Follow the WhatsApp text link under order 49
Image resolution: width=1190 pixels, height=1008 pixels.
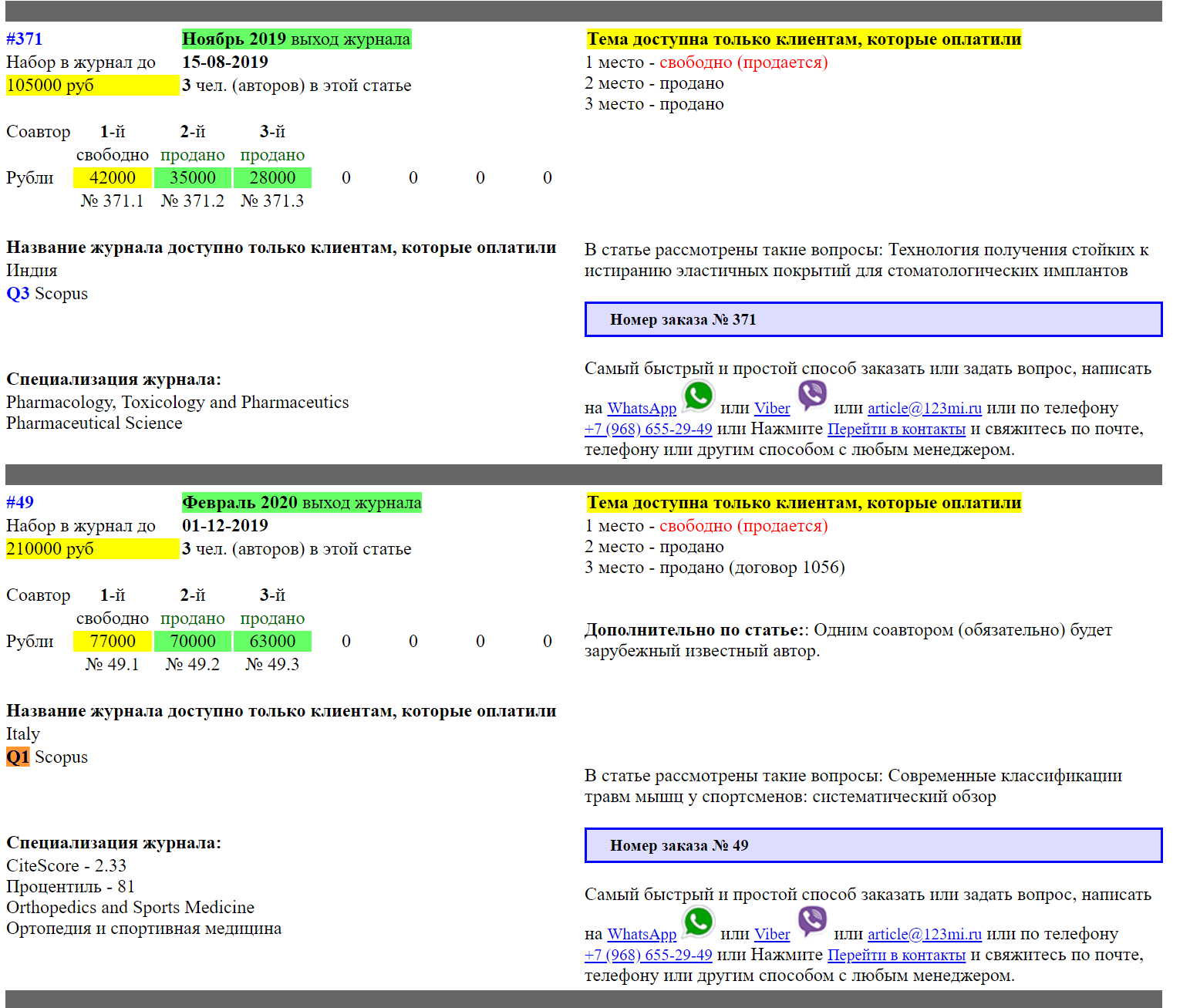(642, 935)
